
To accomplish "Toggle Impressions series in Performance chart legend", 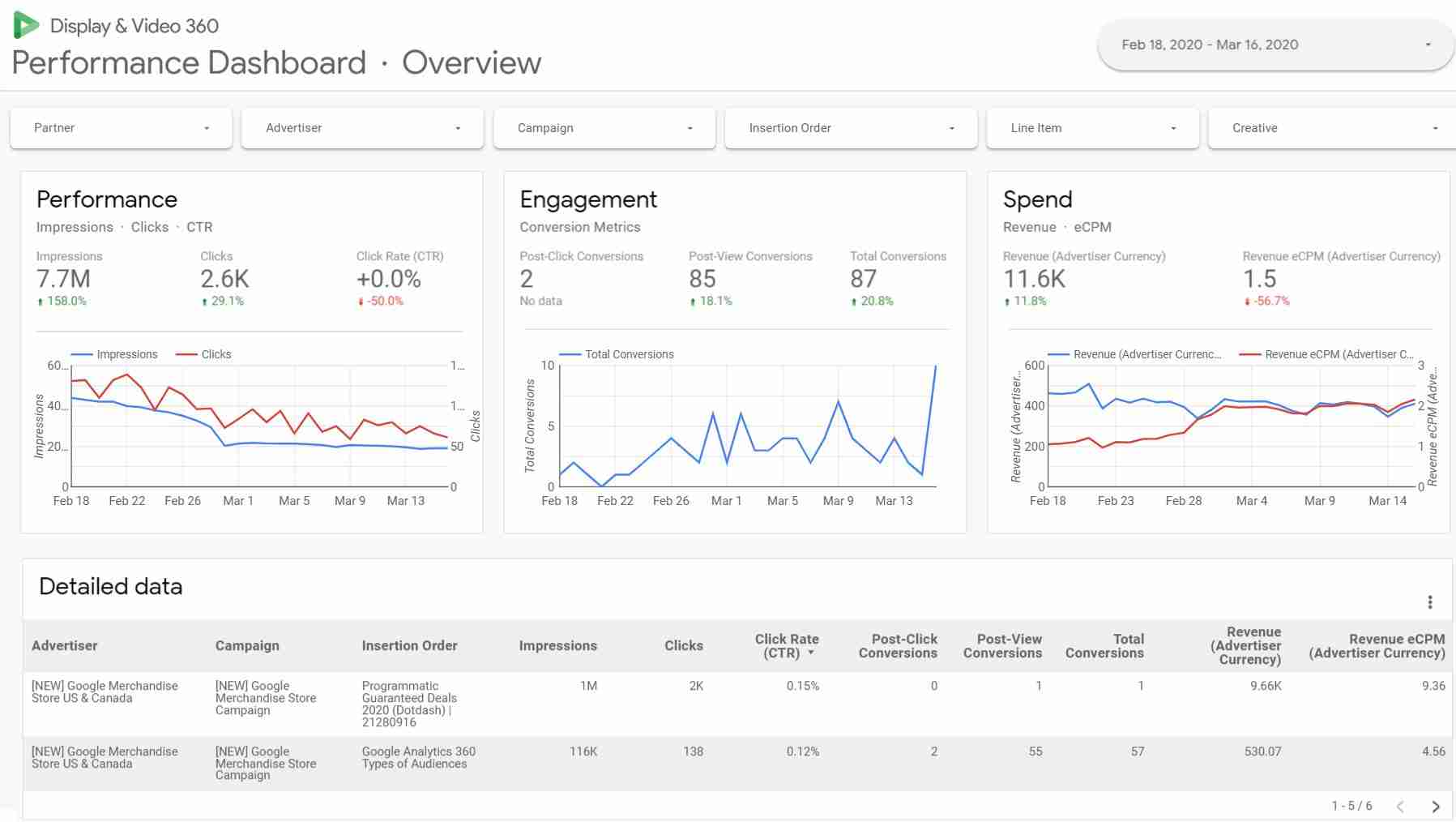I will tap(114, 354).
